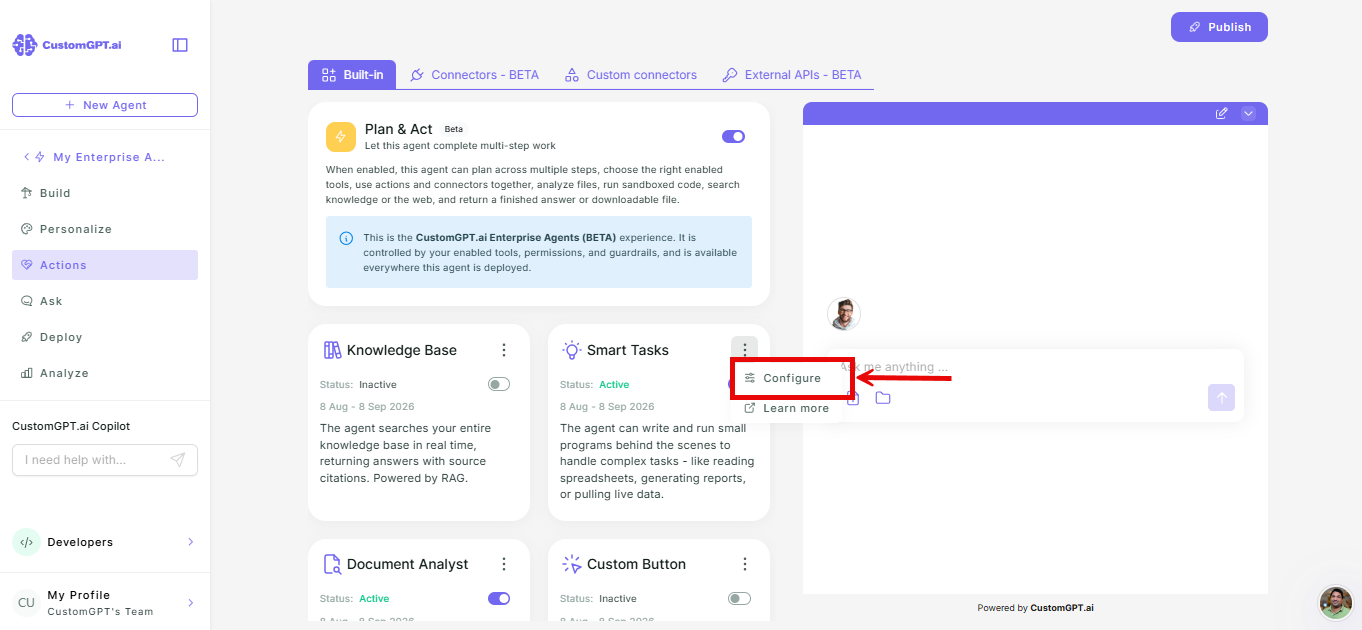Open Document Analyst three-dot menu
This screenshot has height=630, width=1362.
pyautogui.click(x=504, y=564)
